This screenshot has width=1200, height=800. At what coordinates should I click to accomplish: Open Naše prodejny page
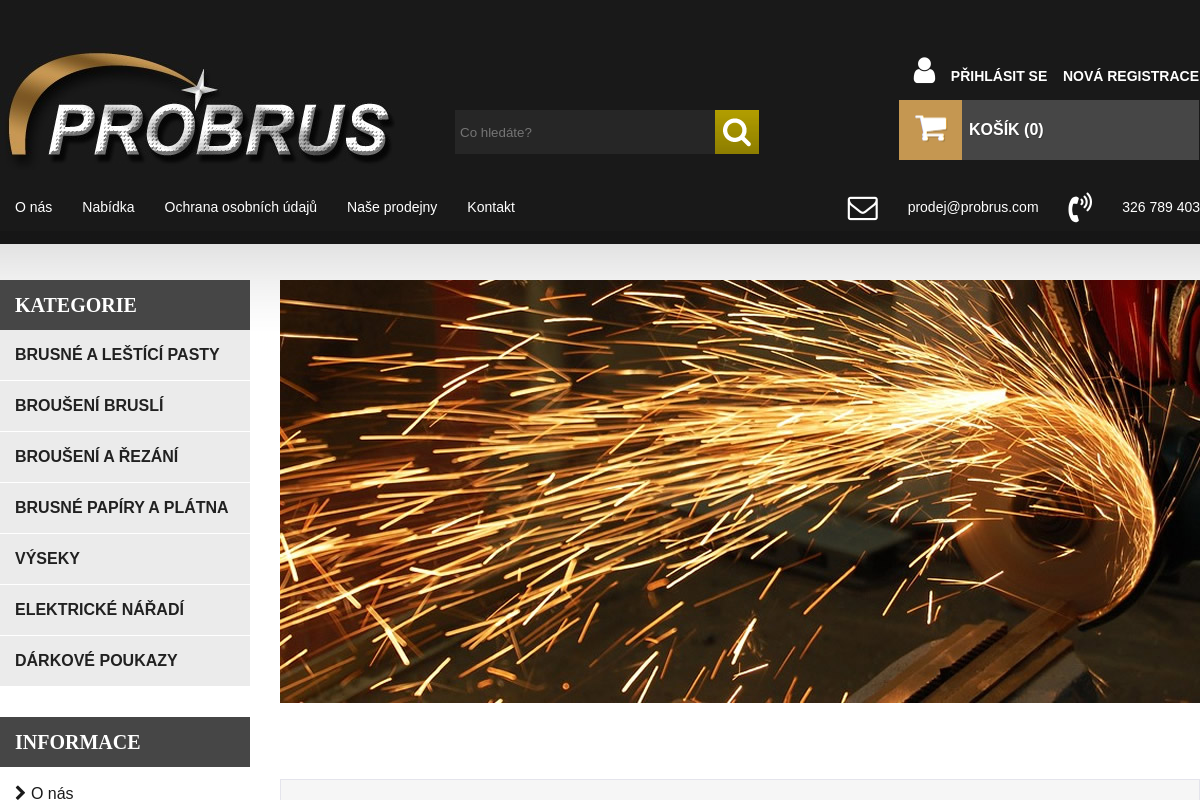[392, 207]
